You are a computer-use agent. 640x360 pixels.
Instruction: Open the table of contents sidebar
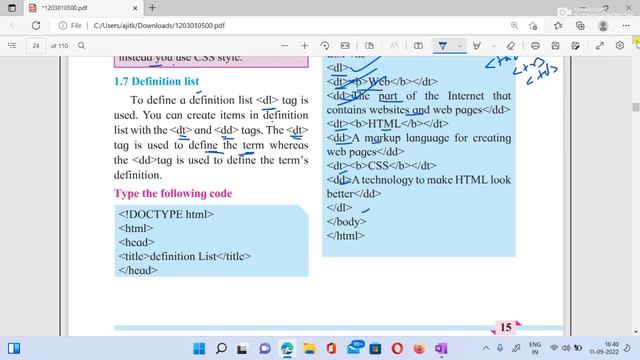click(x=12, y=46)
